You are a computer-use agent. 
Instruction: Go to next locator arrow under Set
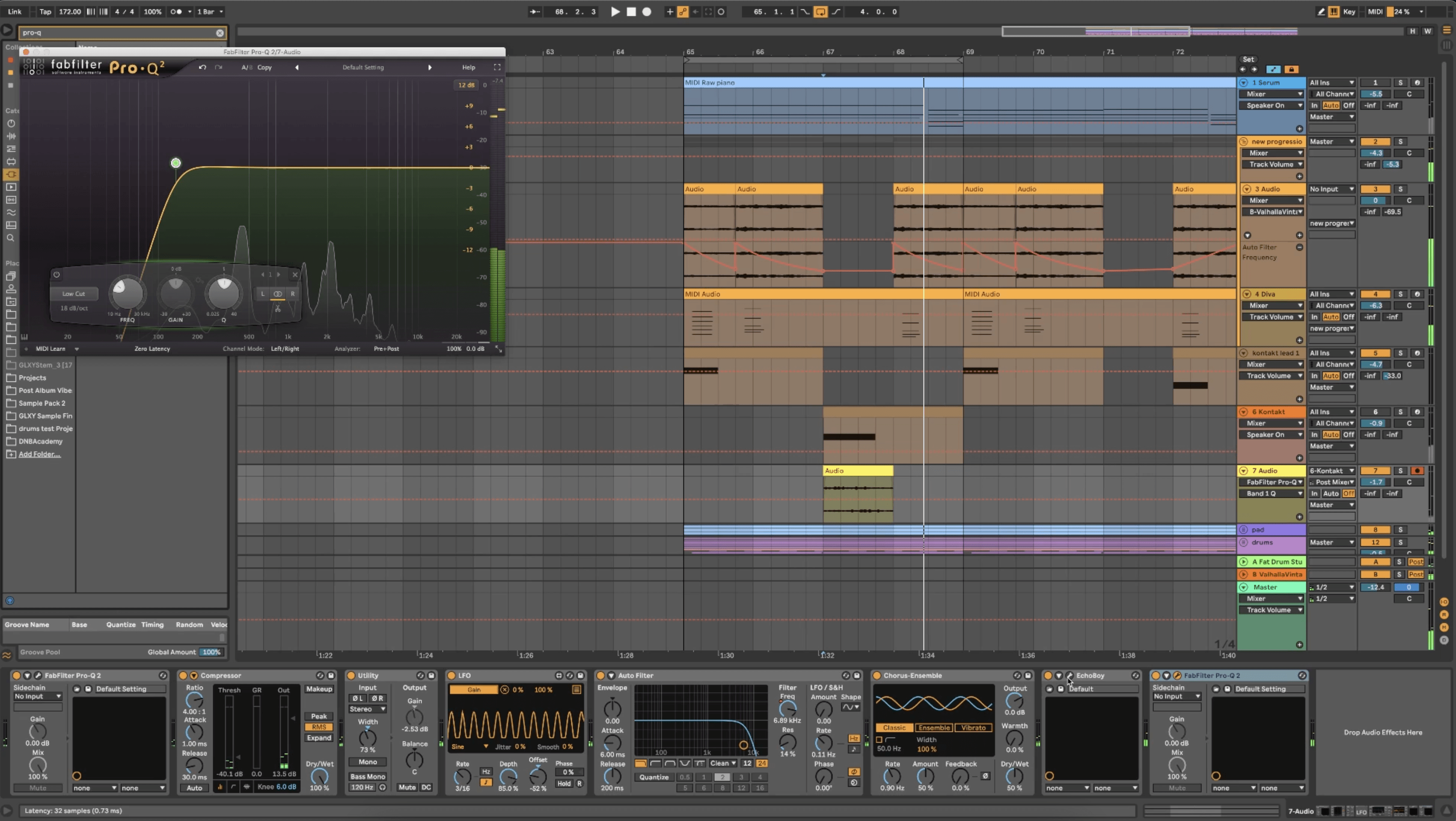click(1254, 69)
